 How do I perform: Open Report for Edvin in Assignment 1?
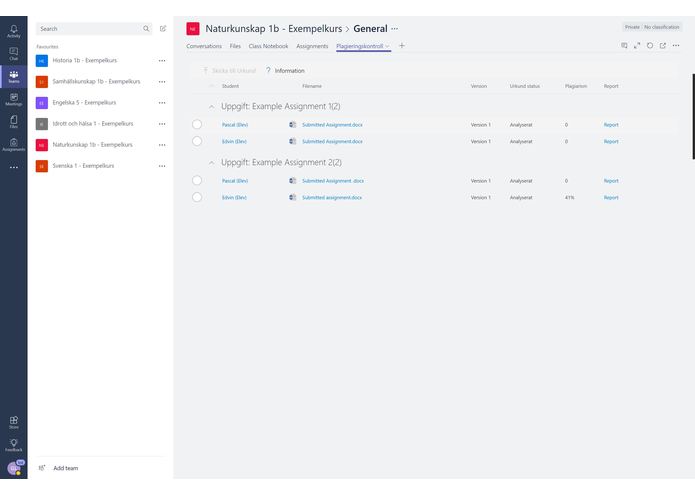tap(611, 142)
